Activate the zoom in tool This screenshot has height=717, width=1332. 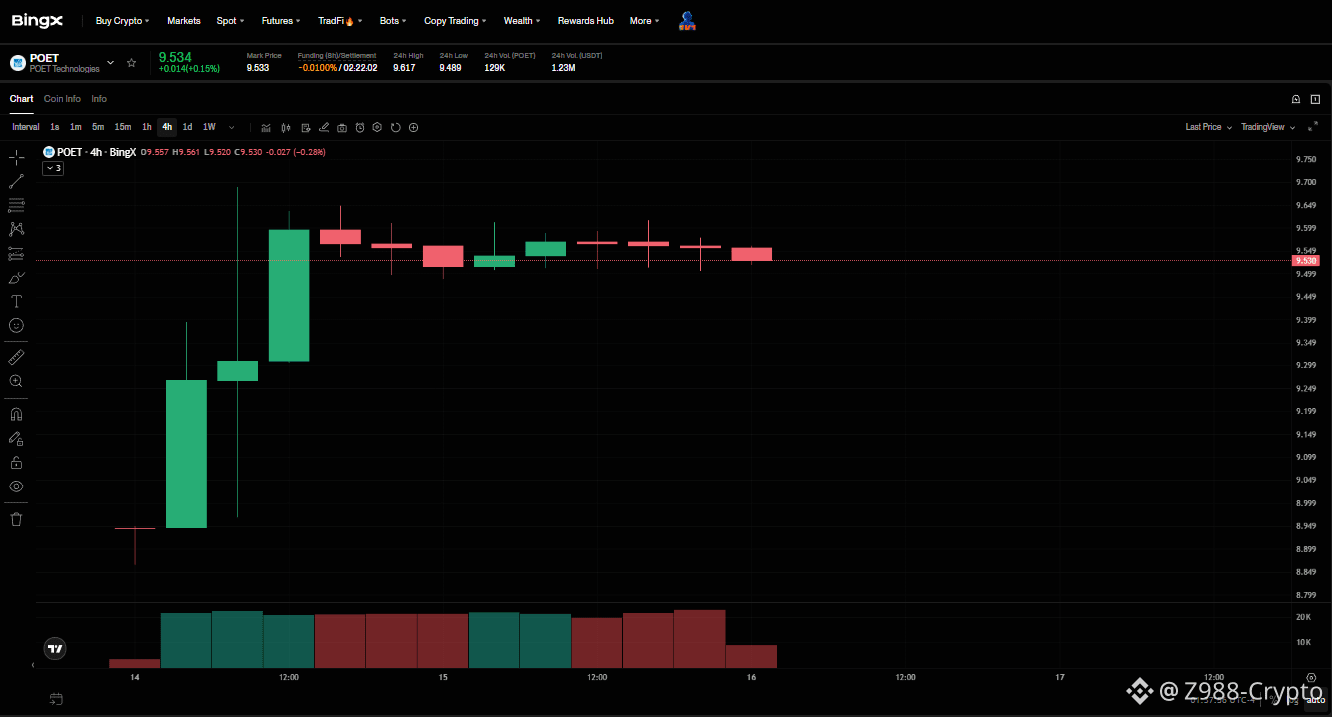tap(16, 381)
